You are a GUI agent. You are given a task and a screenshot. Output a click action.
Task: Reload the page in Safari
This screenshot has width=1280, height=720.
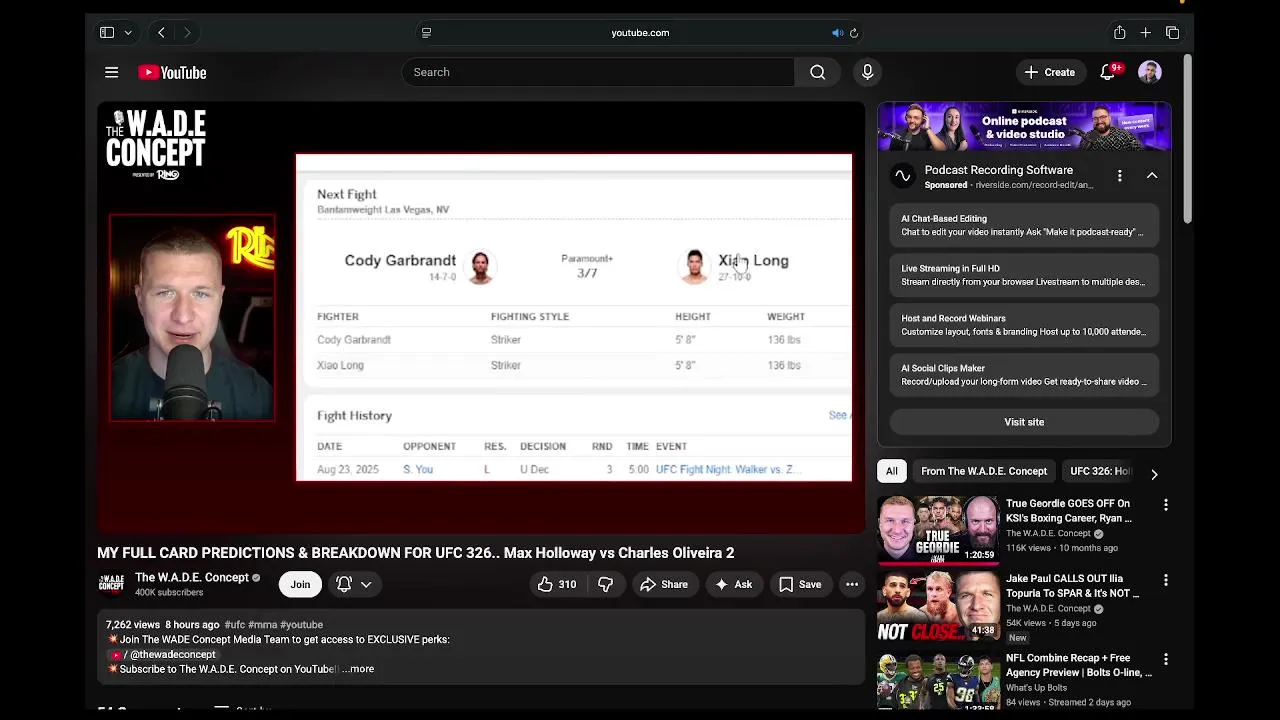[854, 33]
